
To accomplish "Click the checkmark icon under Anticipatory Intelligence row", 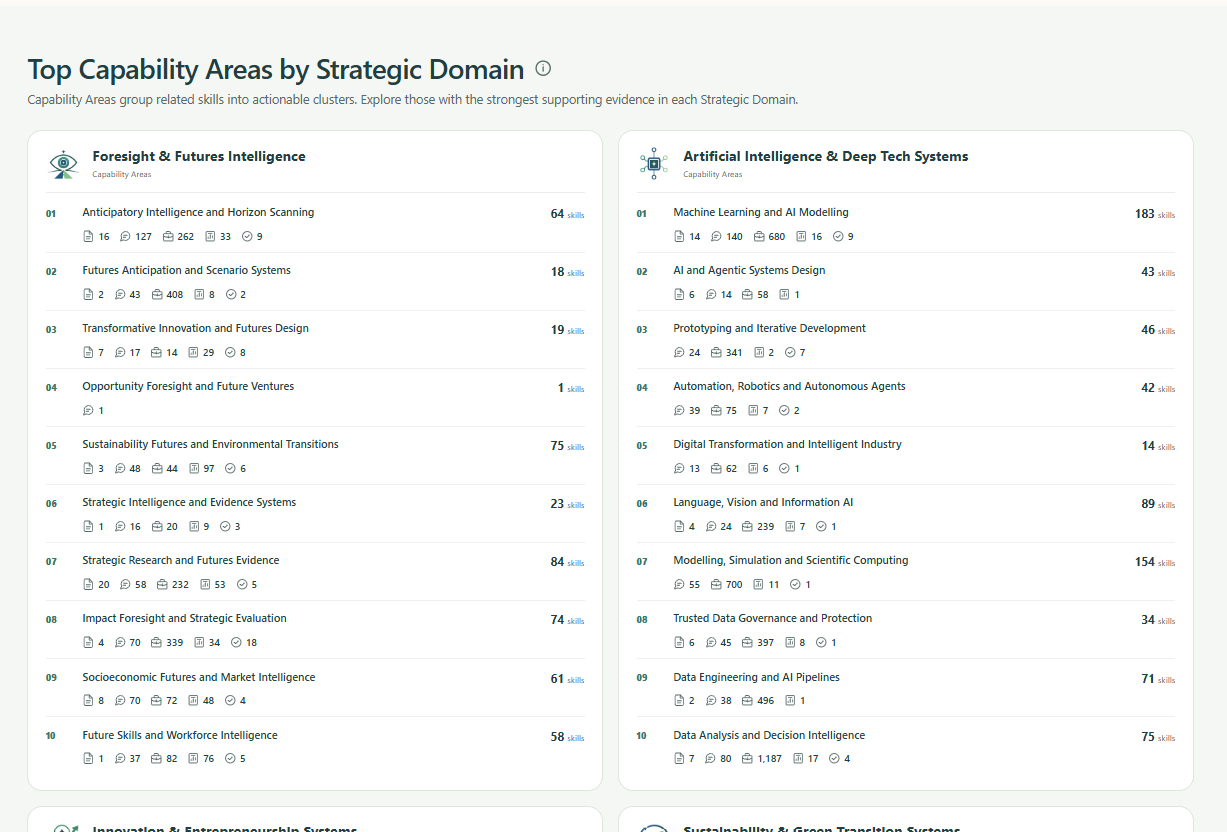I will click(246, 237).
